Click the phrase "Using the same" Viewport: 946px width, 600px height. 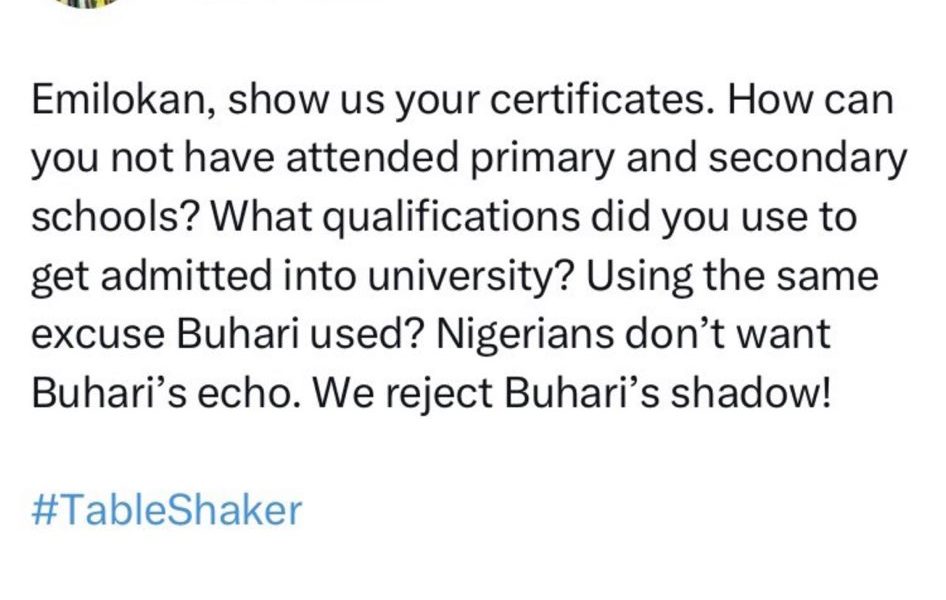click(x=732, y=275)
